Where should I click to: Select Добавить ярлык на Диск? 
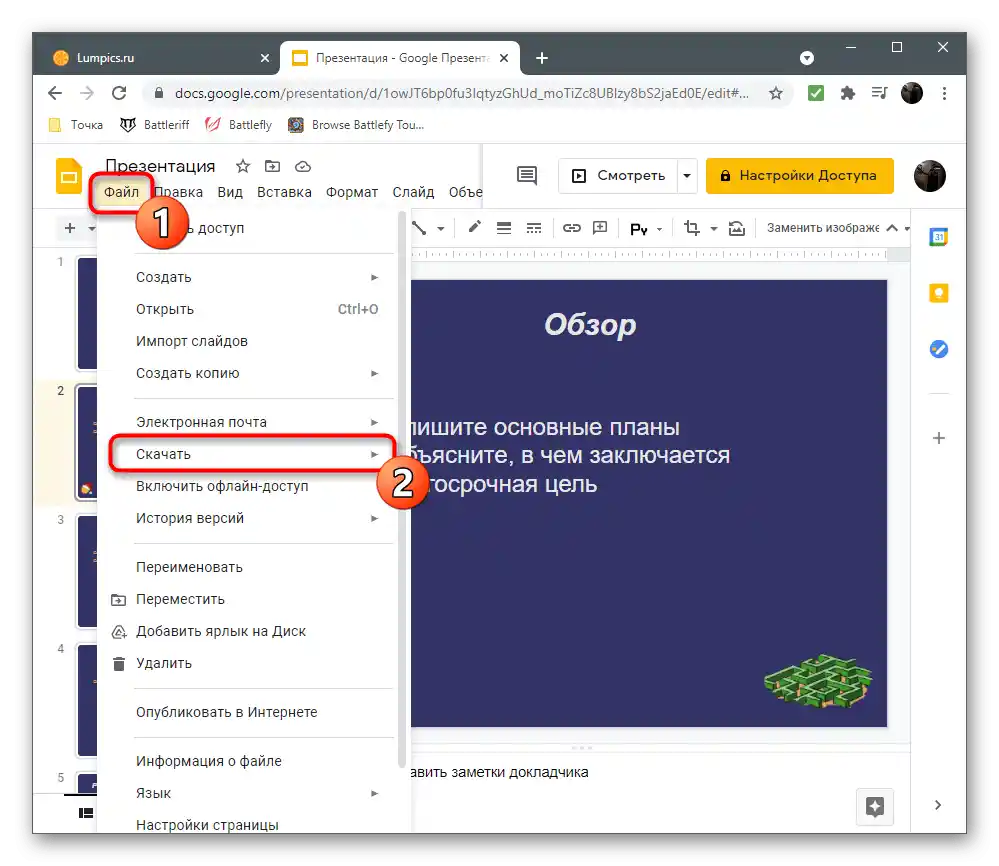coord(253,631)
